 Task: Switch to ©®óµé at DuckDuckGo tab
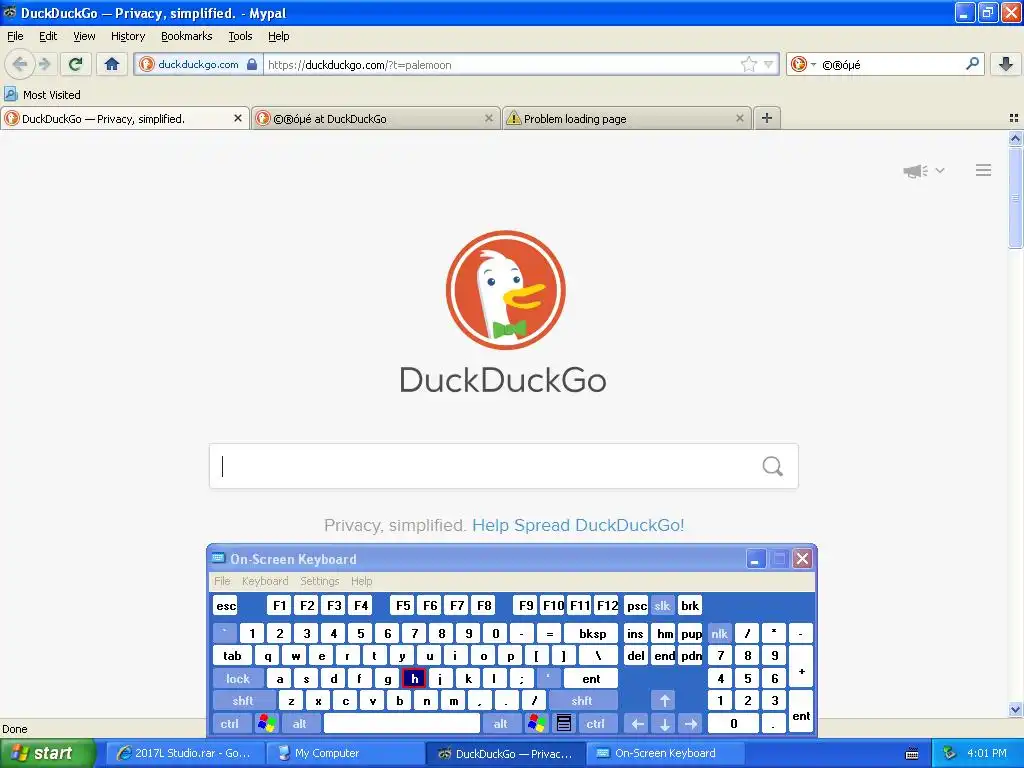point(376,118)
